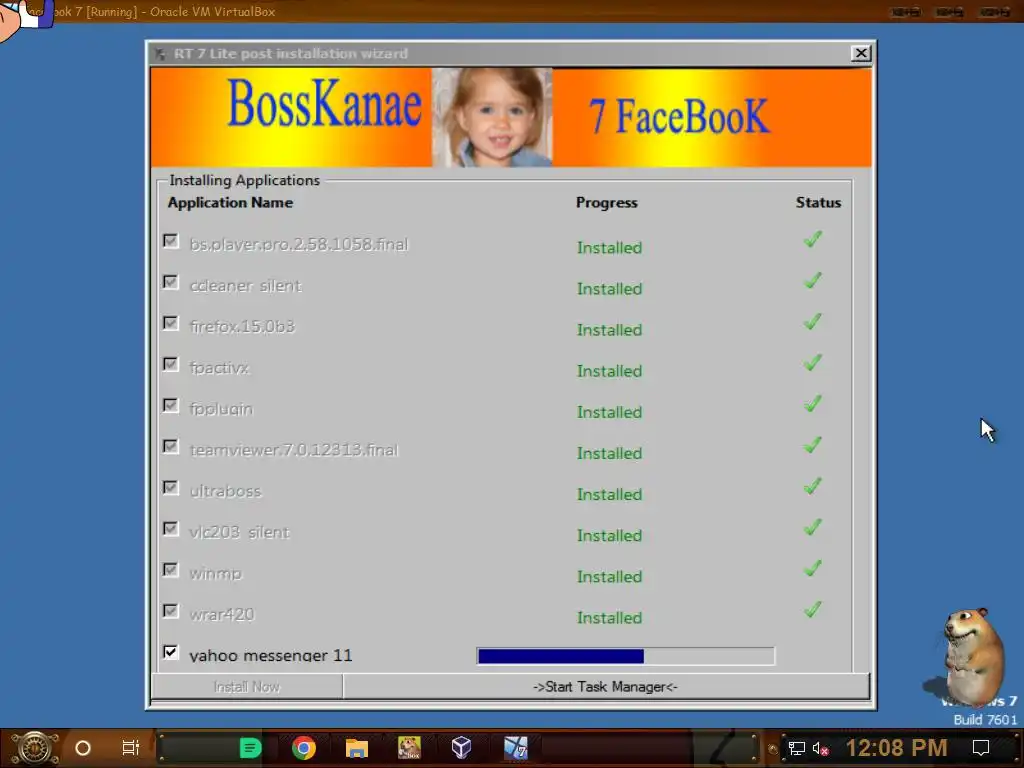The image size is (1024, 768).
Task: Toggle the vlc203_silent checkbox
Action: point(170,529)
